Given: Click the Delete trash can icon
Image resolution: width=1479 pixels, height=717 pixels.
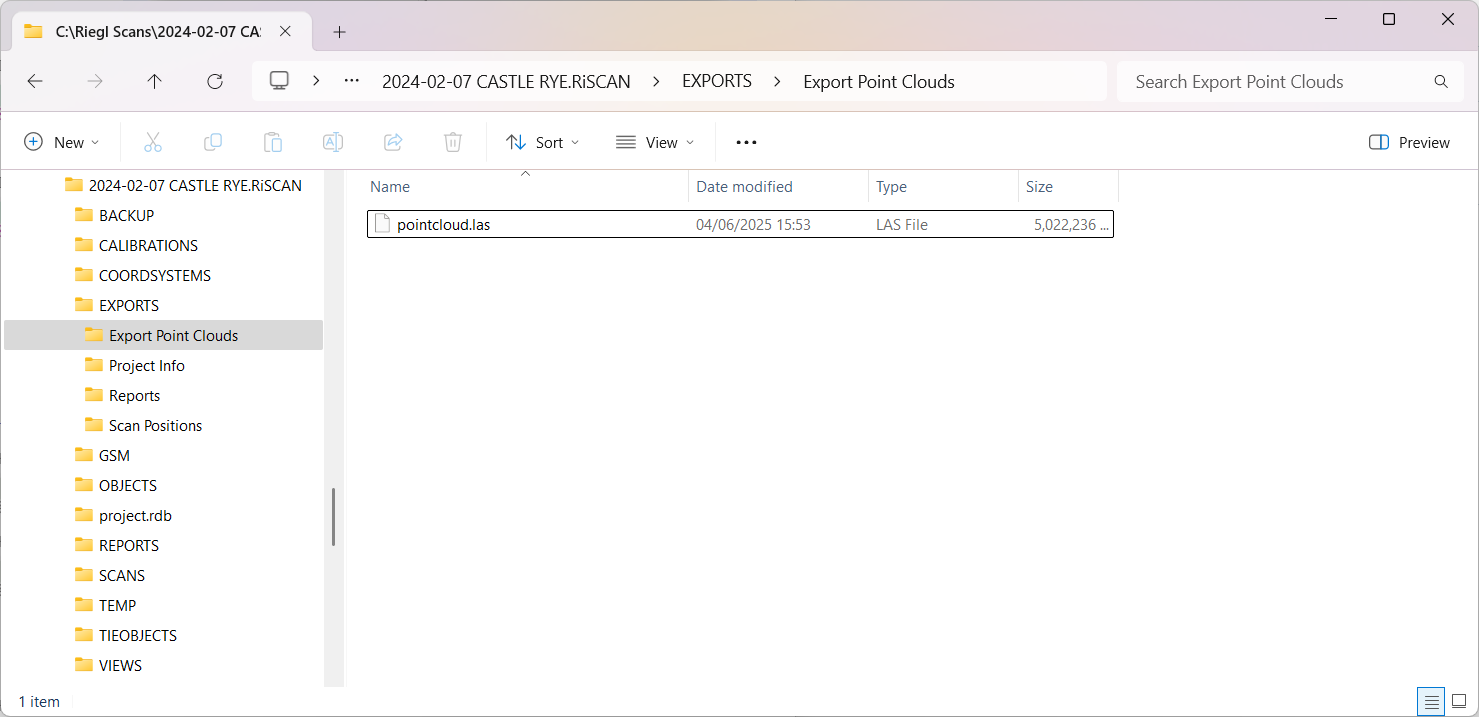Looking at the screenshot, I should click(453, 142).
